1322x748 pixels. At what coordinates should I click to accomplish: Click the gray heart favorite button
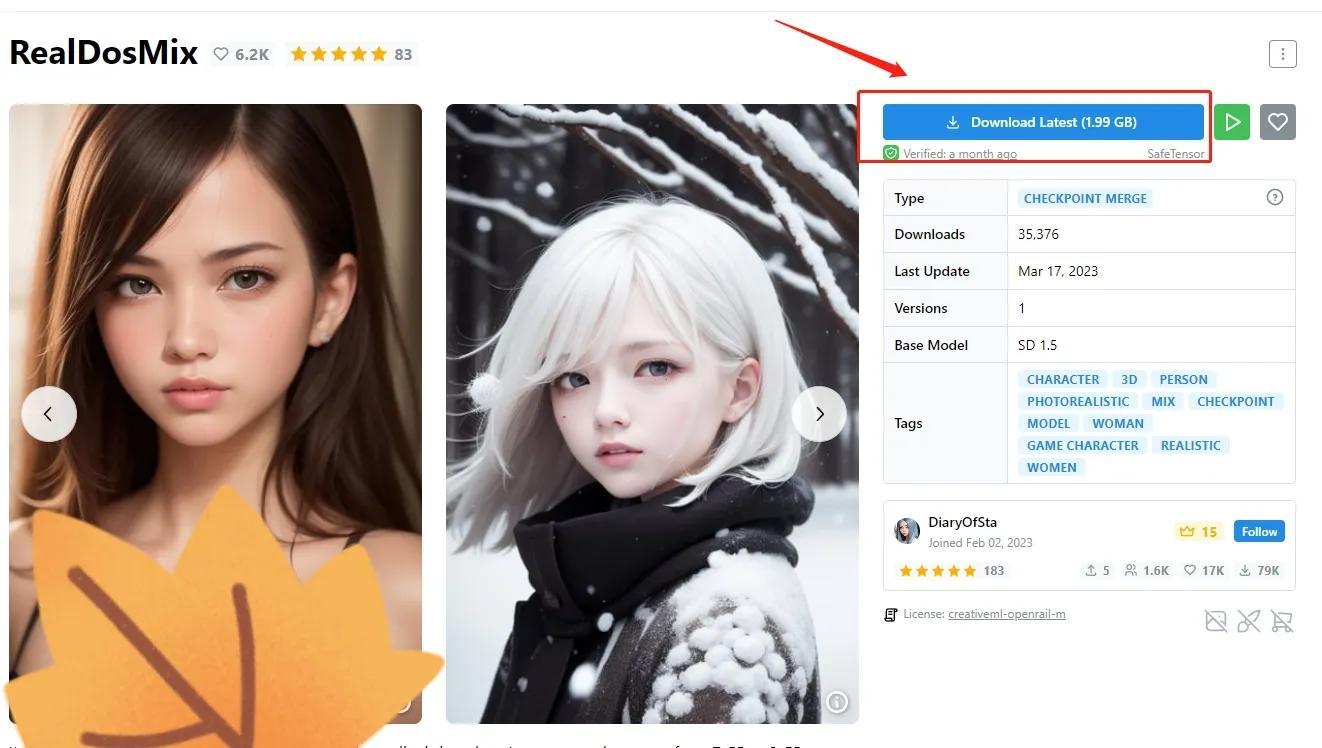tap(1277, 122)
